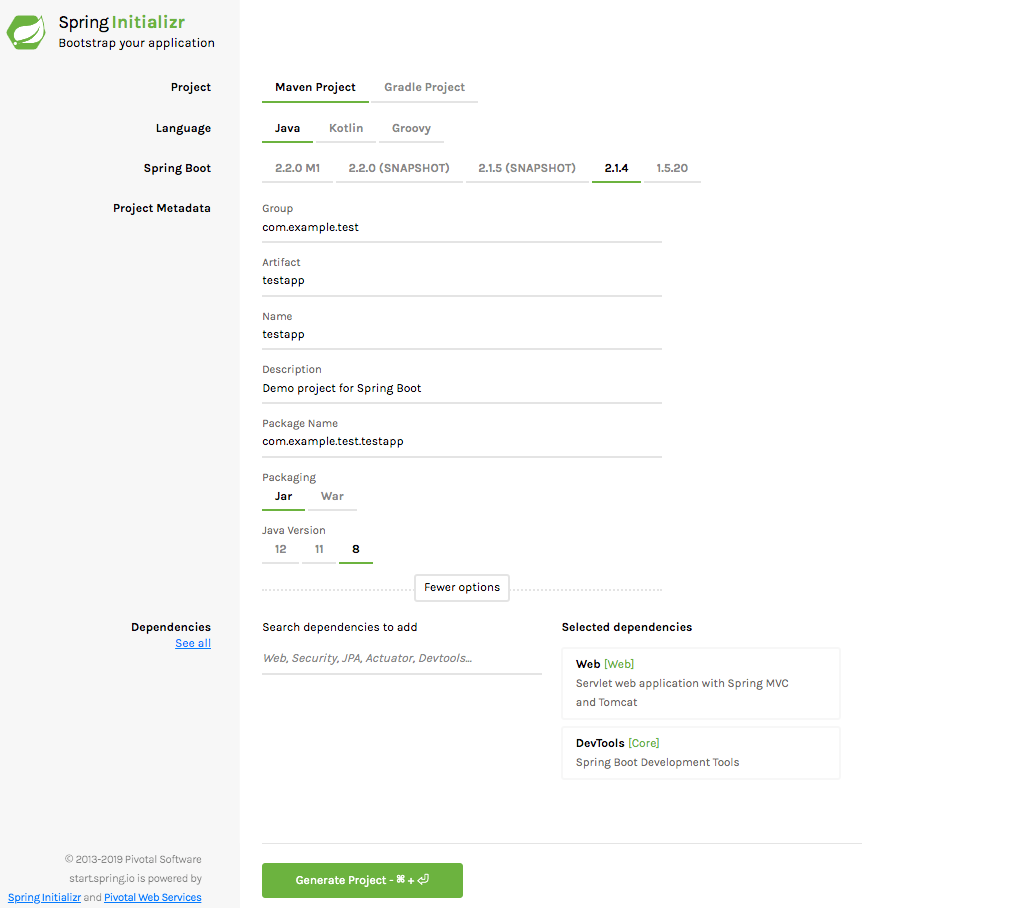
Task: Choose Kotlin language
Action: coord(346,128)
